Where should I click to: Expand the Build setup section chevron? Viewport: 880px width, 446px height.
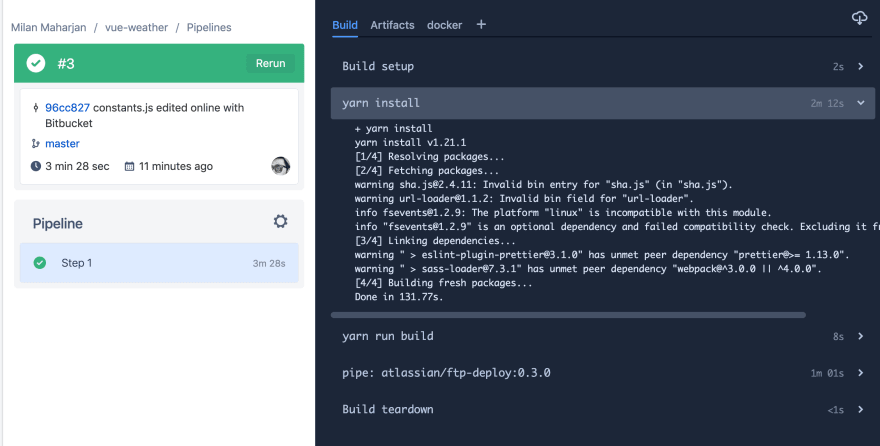pyautogui.click(x=860, y=66)
